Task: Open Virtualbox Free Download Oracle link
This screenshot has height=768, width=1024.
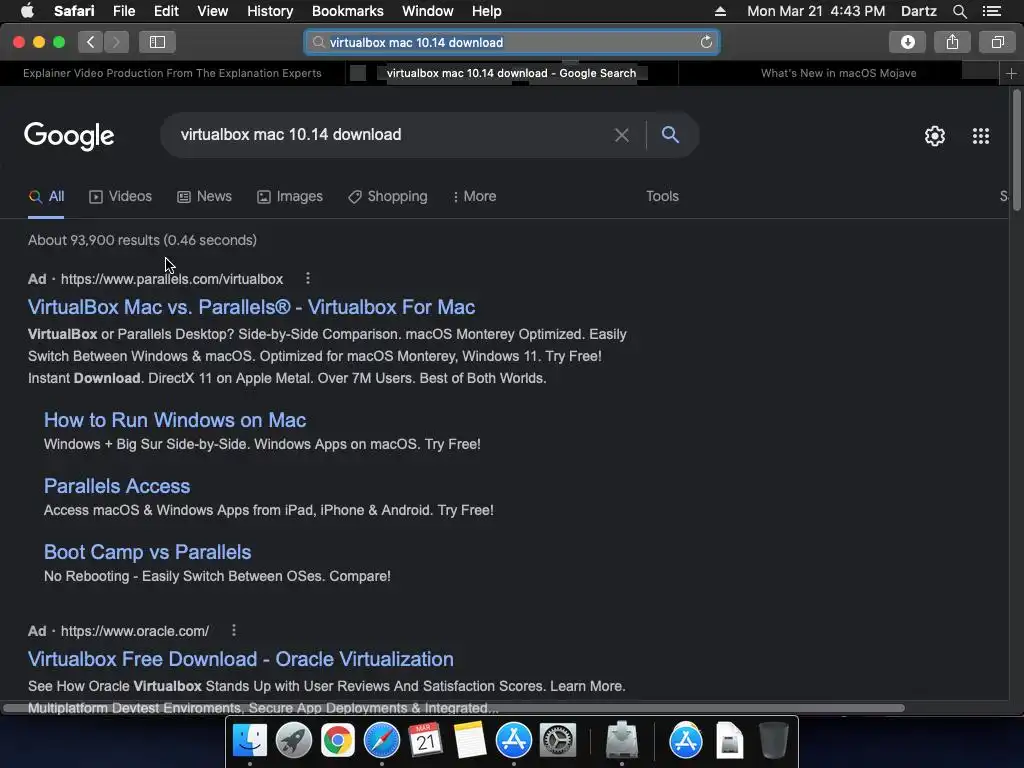Action: (x=240, y=659)
